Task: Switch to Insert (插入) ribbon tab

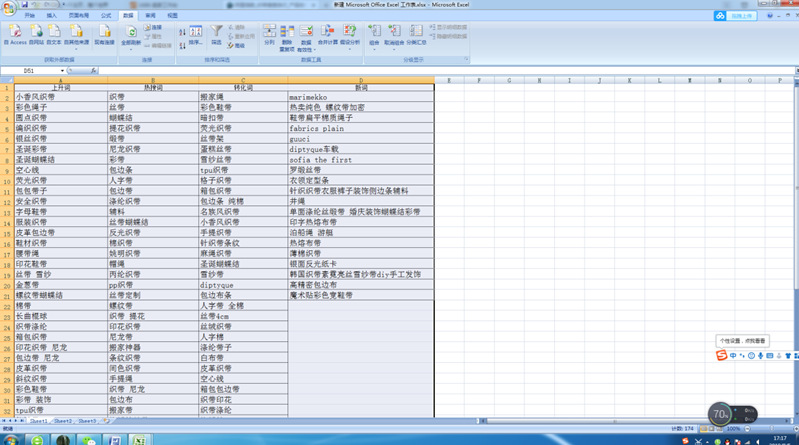Action: (x=51, y=16)
